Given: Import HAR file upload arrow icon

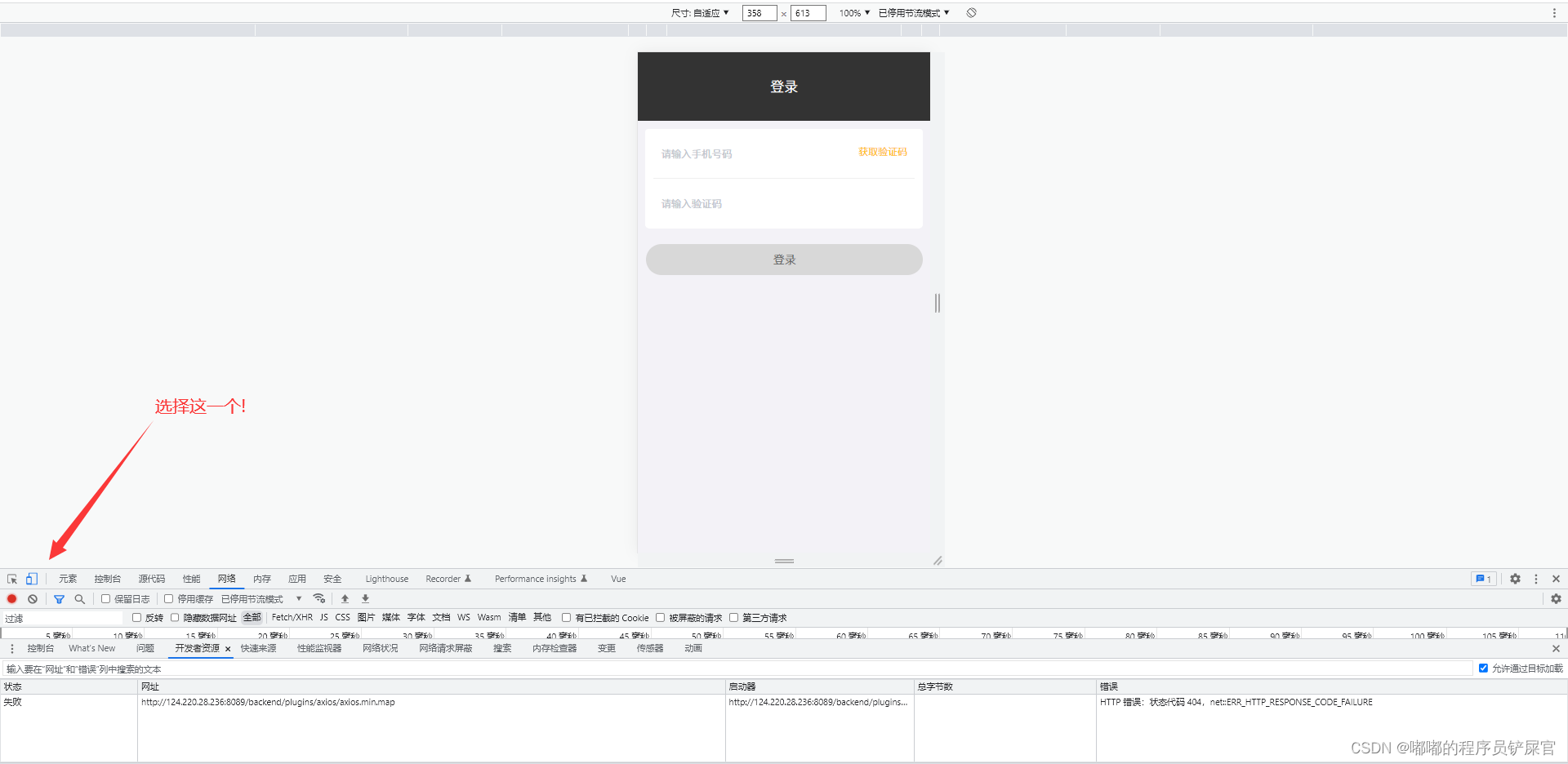Looking at the screenshot, I should pos(345,598).
